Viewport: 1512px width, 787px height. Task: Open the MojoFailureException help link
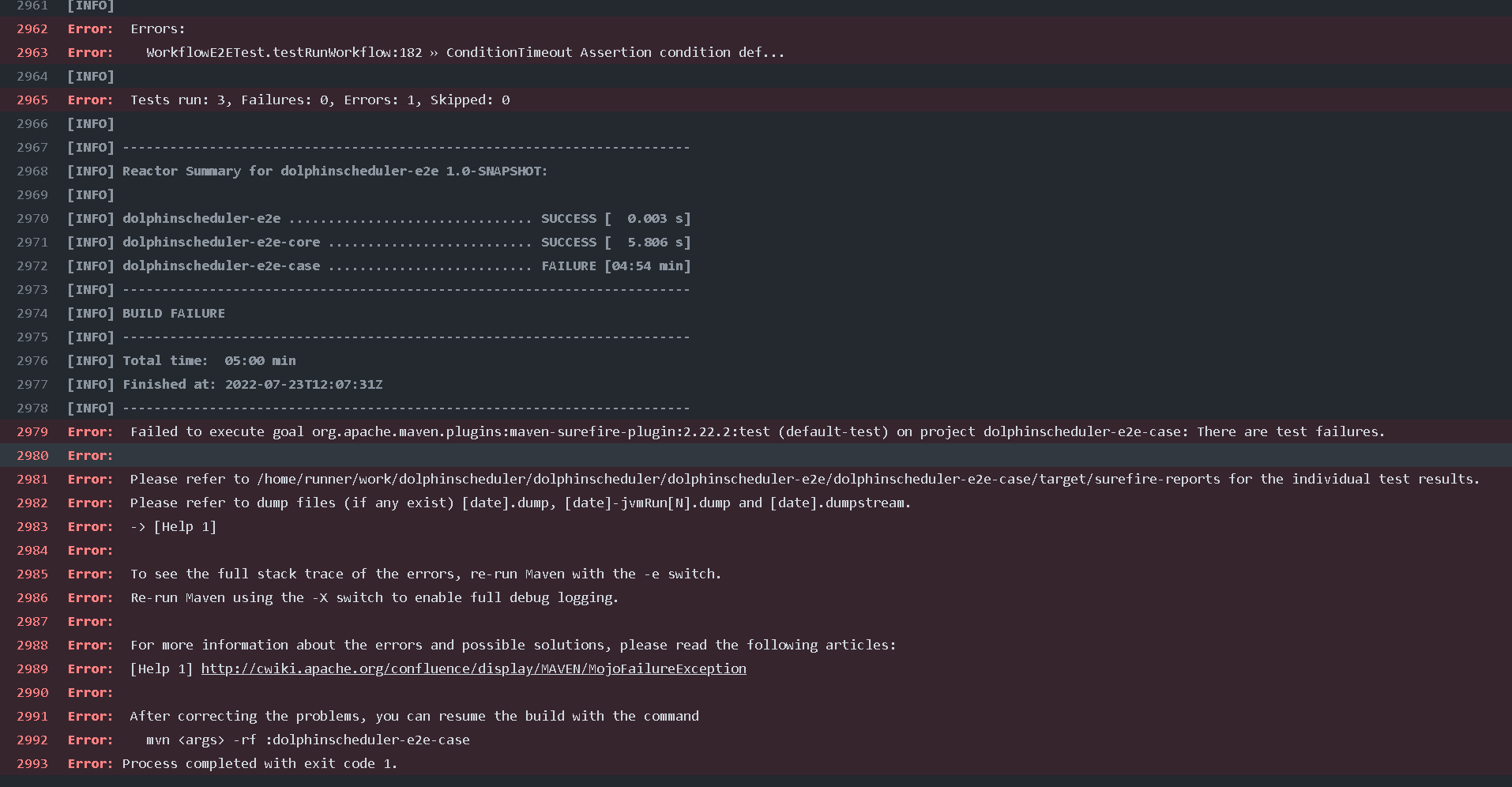click(x=473, y=668)
